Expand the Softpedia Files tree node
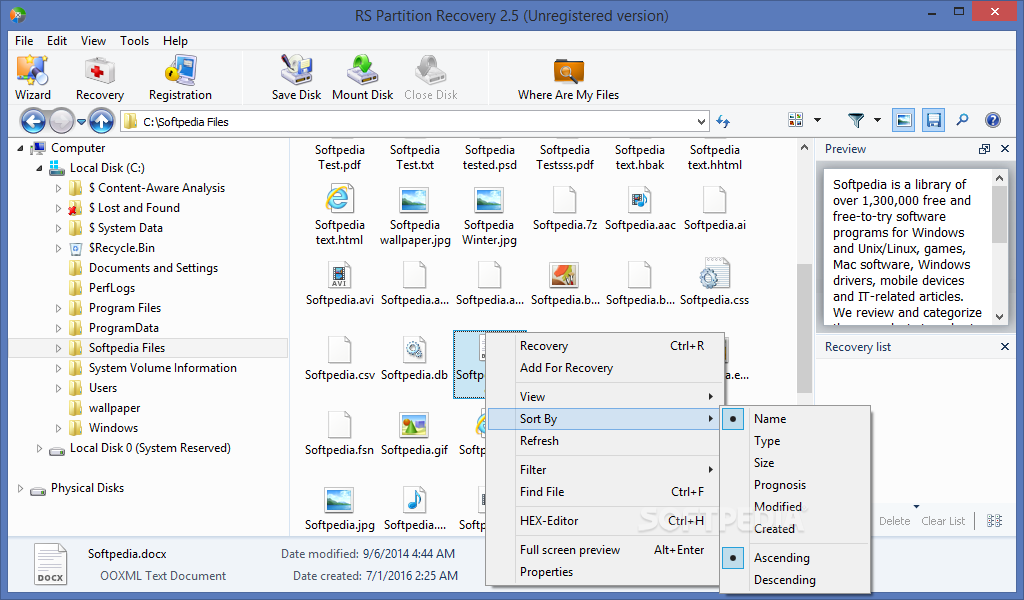1024x600 pixels. pyautogui.click(x=58, y=348)
